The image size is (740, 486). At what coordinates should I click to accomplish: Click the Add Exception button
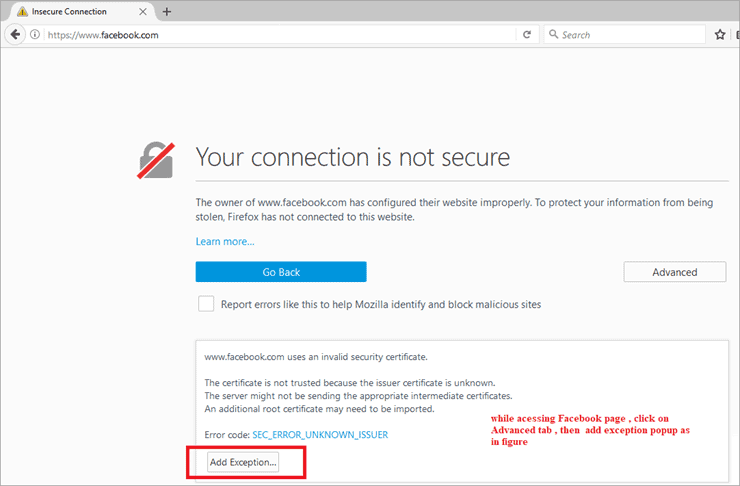[243, 462]
